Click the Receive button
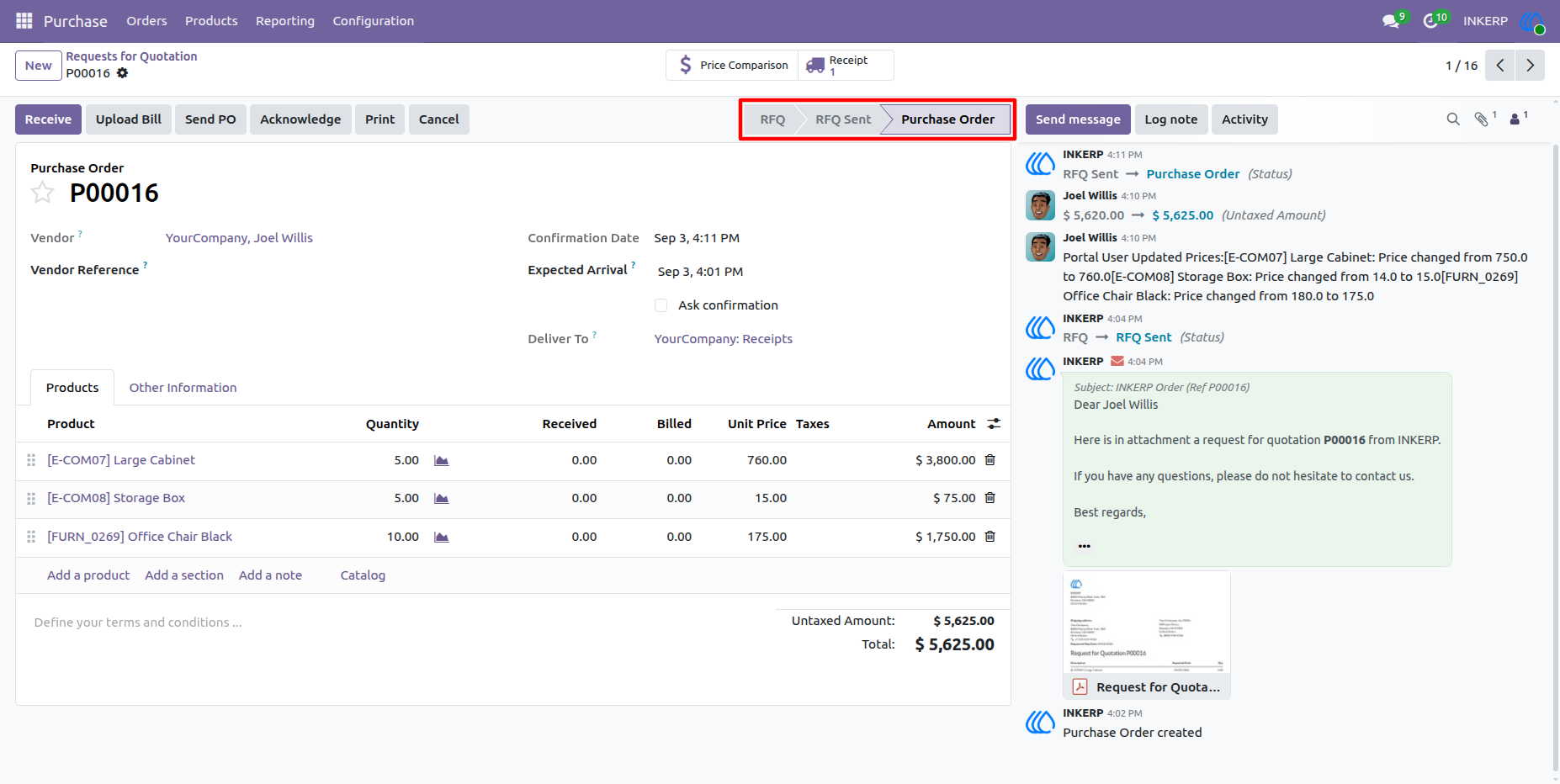 click(x=49, y=119)
